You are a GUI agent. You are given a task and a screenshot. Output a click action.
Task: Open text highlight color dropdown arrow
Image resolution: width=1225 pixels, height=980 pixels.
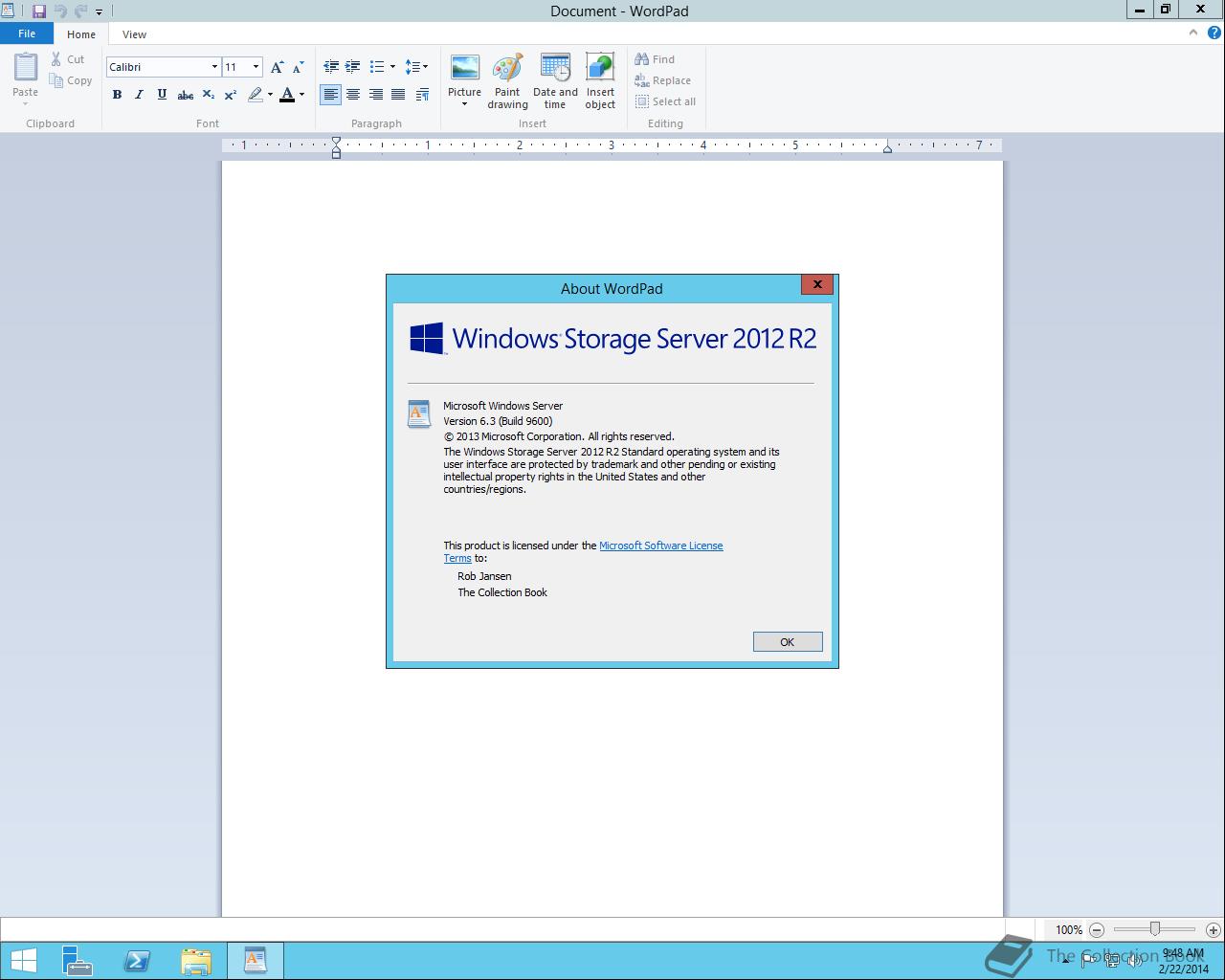point(270,95)
